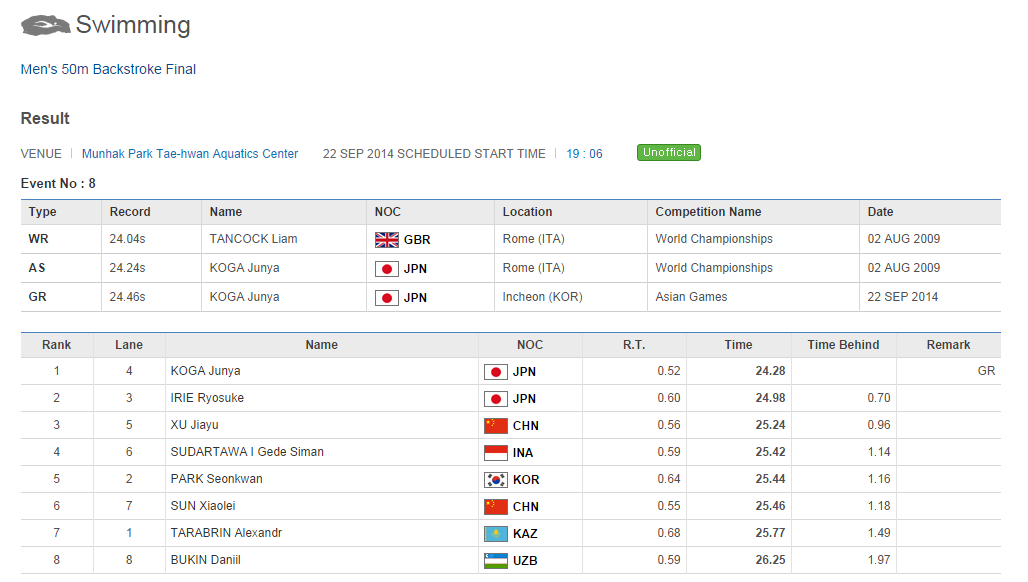The width and height of the screenshot is (1028, 582).
Task: Click the Uzbekistan flag next to UZB
Action: 495,561
